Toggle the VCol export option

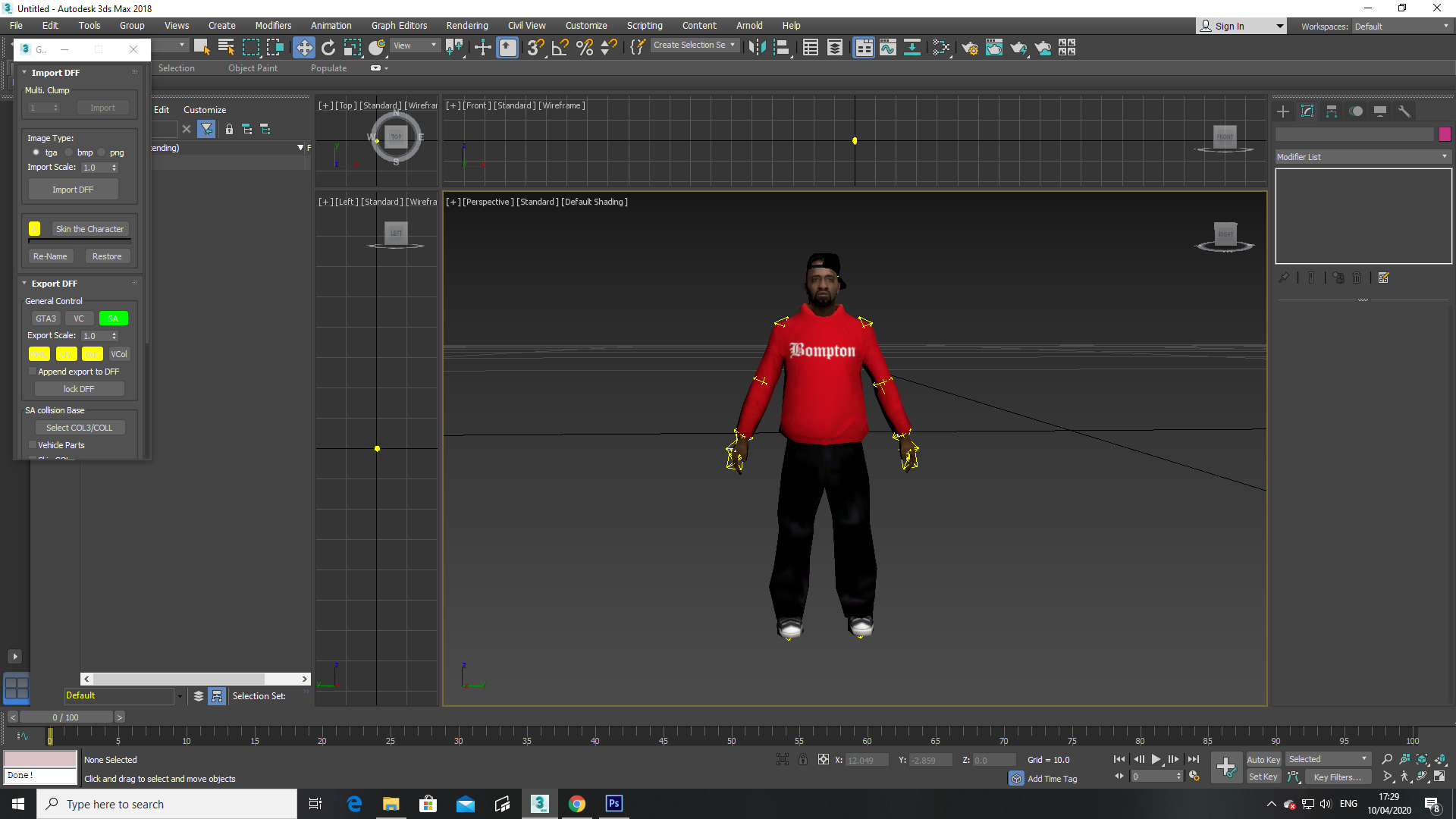pos(119,354)
